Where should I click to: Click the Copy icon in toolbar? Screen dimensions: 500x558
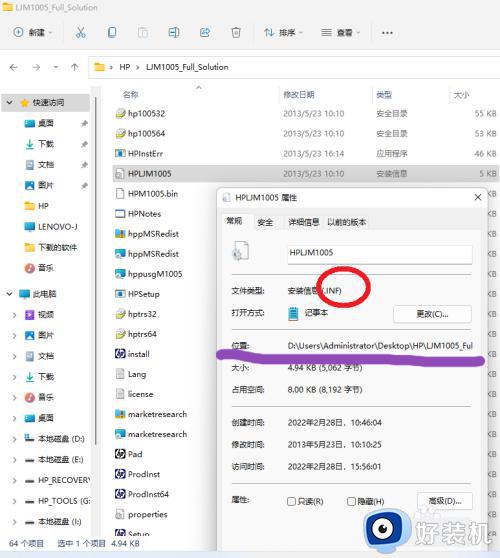point(112,33)
